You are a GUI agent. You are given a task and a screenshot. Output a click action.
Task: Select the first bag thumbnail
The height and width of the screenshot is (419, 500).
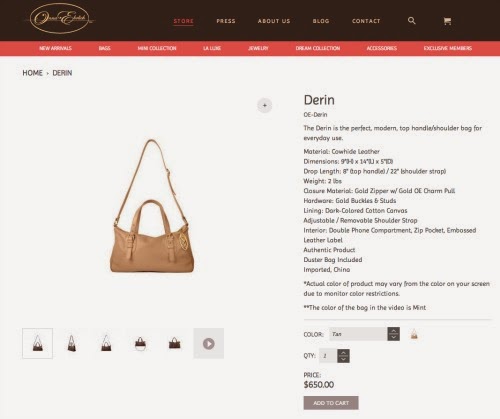37,343
